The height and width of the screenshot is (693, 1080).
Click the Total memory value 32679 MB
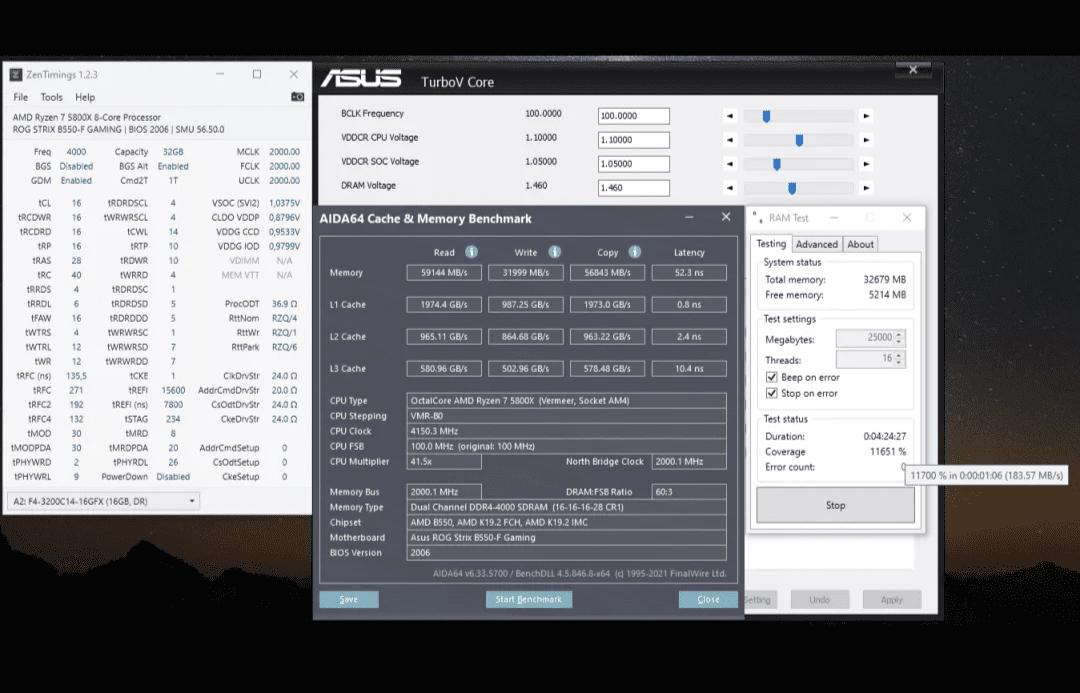pos(884,280)
